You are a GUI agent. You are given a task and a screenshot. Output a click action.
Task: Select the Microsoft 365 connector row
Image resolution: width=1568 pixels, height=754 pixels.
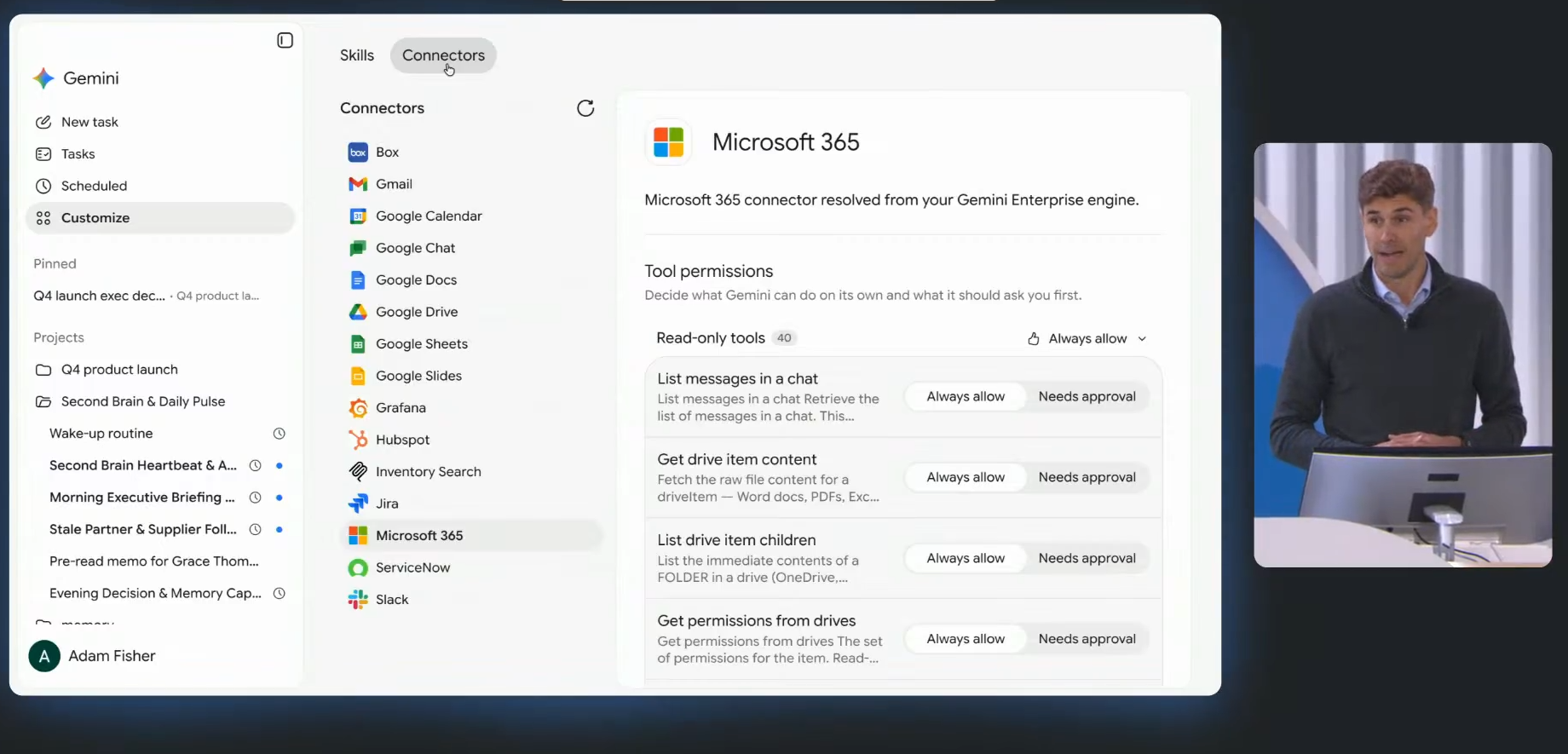[470, 536]
